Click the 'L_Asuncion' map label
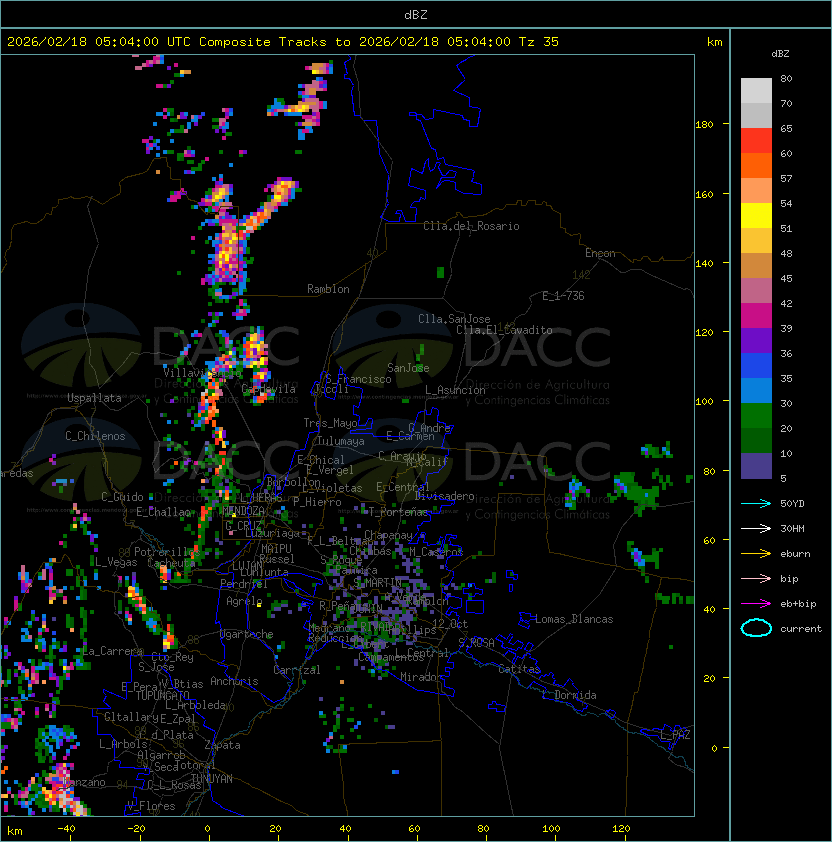 click(x=455, y=390)
